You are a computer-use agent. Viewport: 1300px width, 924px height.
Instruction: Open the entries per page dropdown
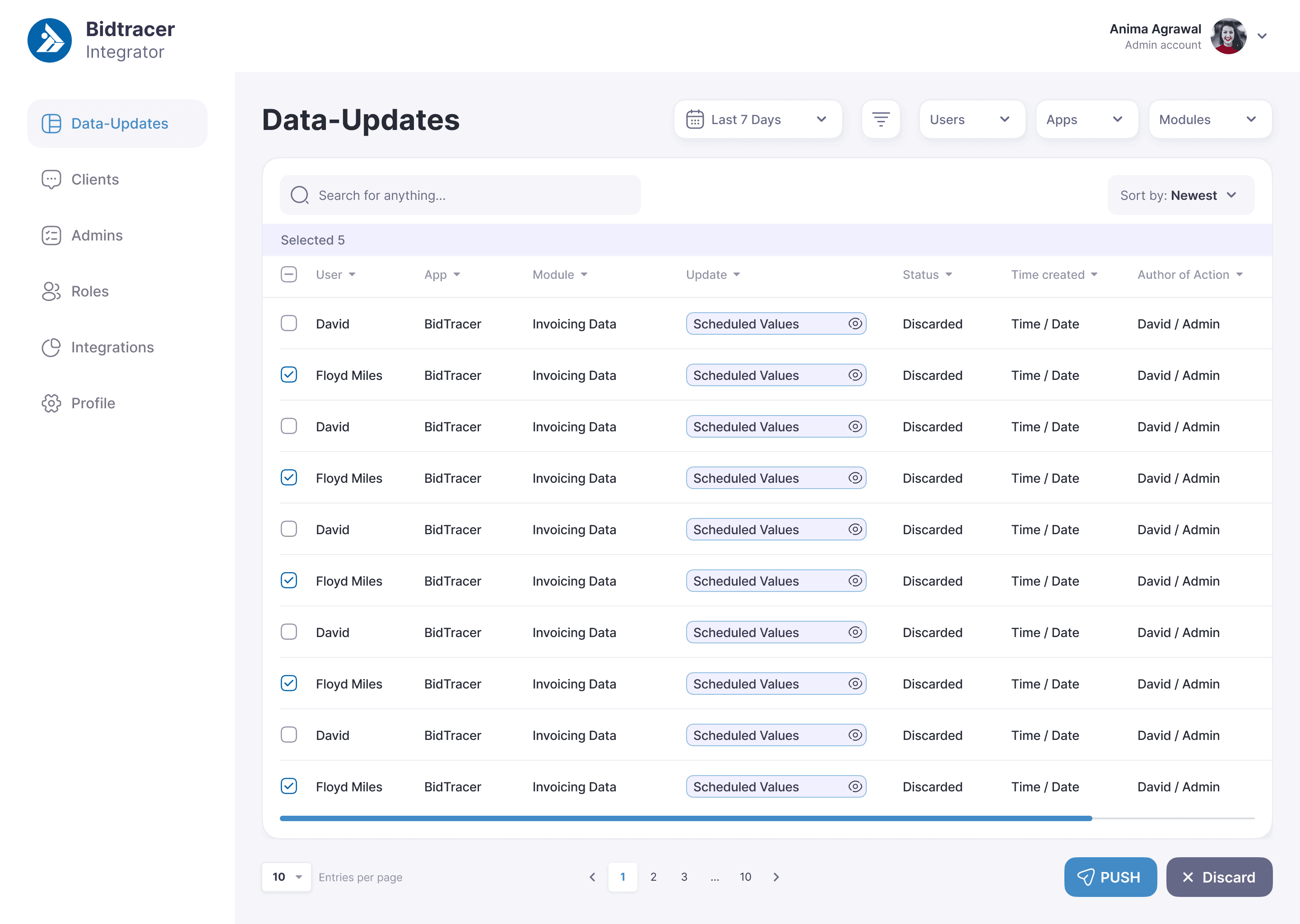pyautogui.click(x=286, y=877)
